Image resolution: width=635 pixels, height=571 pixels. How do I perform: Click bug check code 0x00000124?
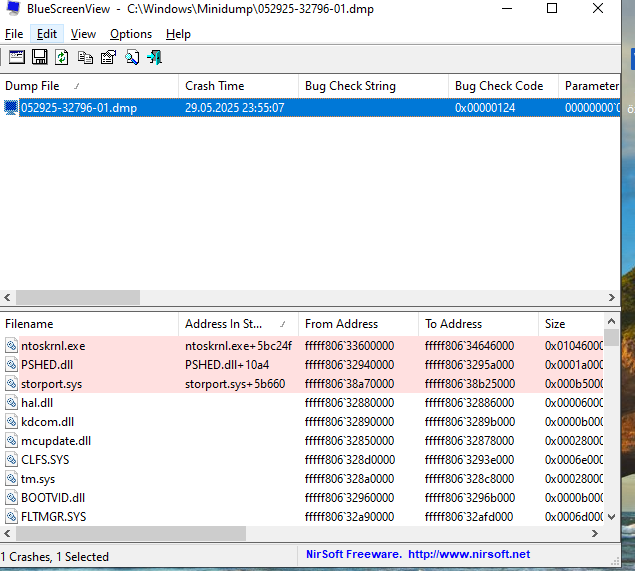[485, 108]
